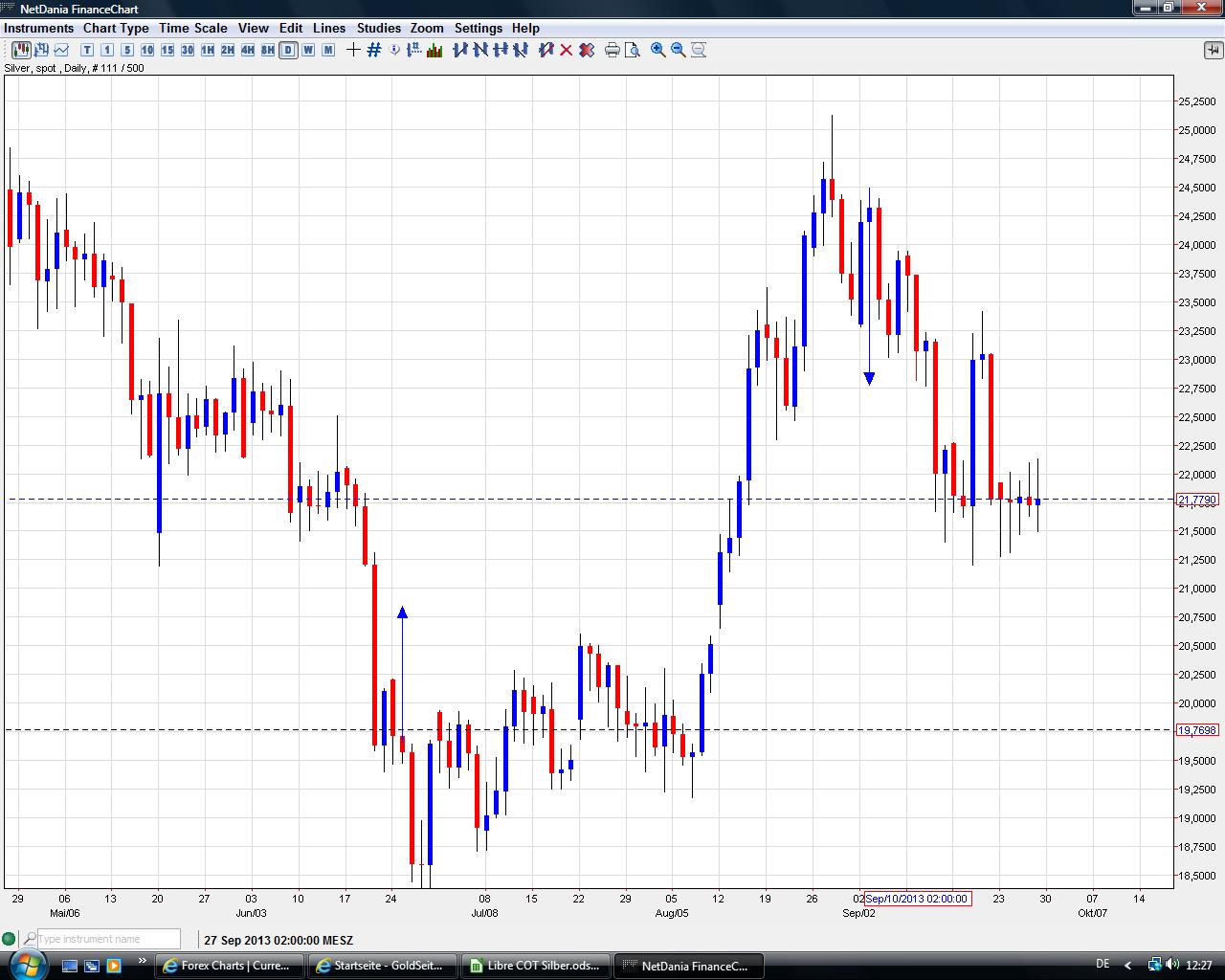1225x980 pixels.
Task: Click the volume icon in system tray
Action: pos(1172,966)
